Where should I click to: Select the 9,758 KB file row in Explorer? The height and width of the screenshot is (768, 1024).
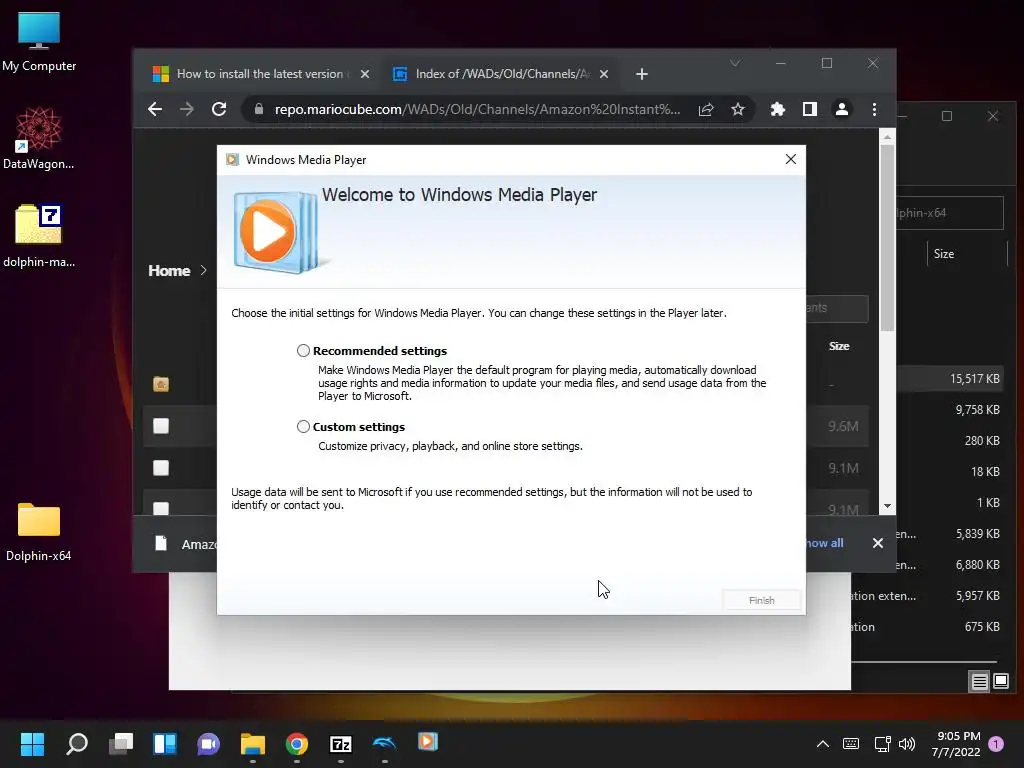pyautogui.click(x=950, y=409)
